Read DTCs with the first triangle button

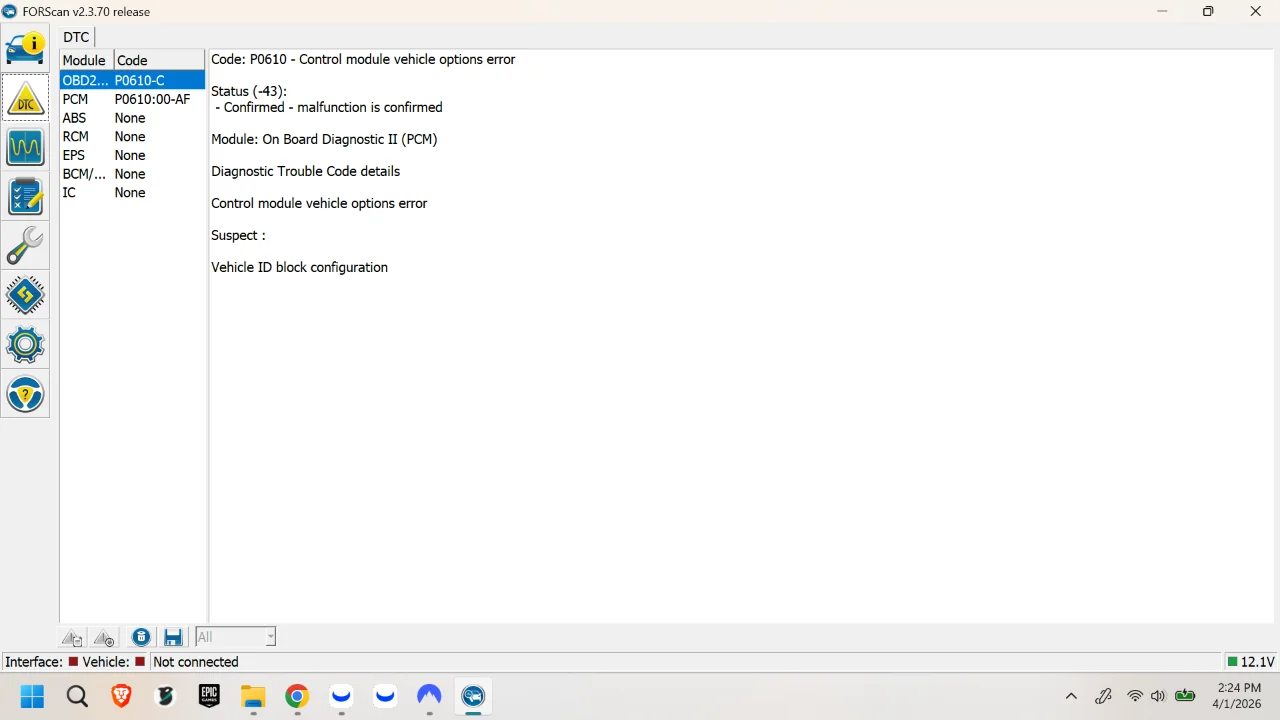coord(72,637)
